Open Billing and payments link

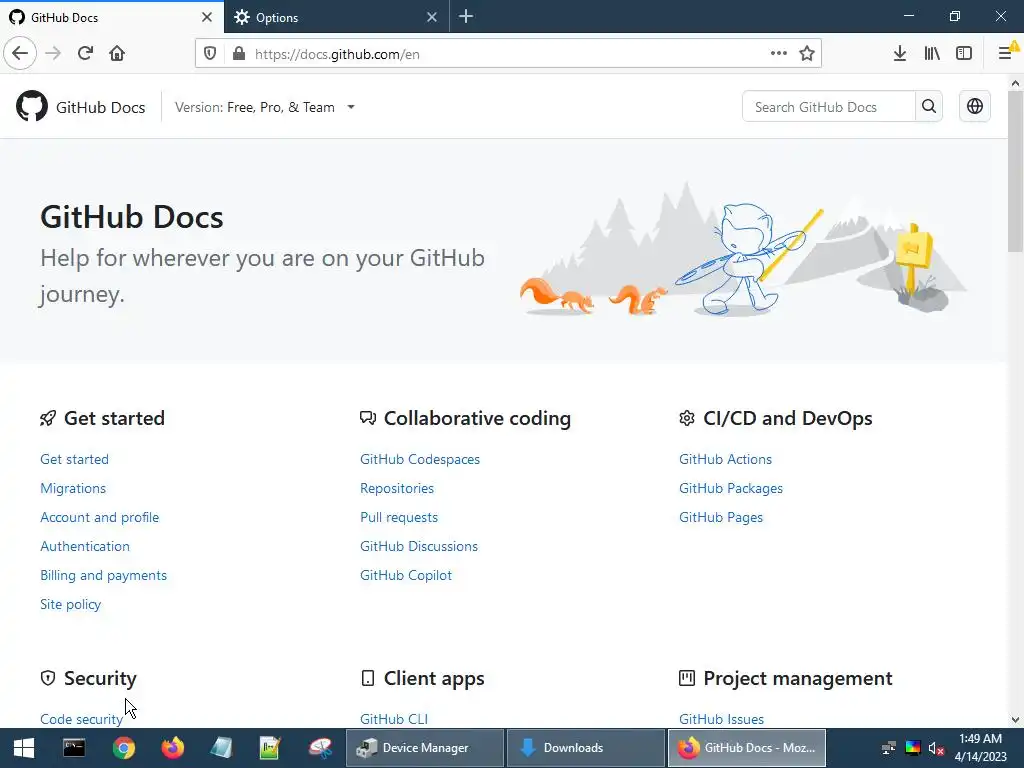(103, 575)
